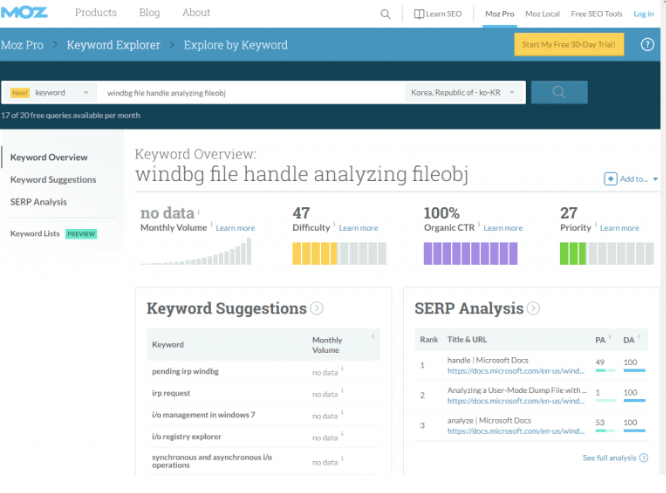Click the Add to plus icon
The width and height of the screenshot is (666, 493).
click(x=610, y=179)
